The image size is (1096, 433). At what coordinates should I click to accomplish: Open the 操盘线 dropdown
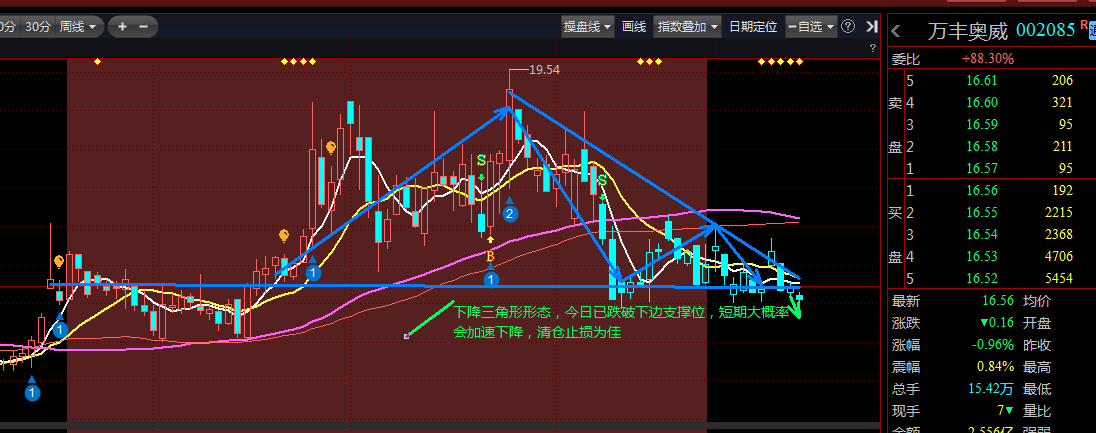(588, 27)
